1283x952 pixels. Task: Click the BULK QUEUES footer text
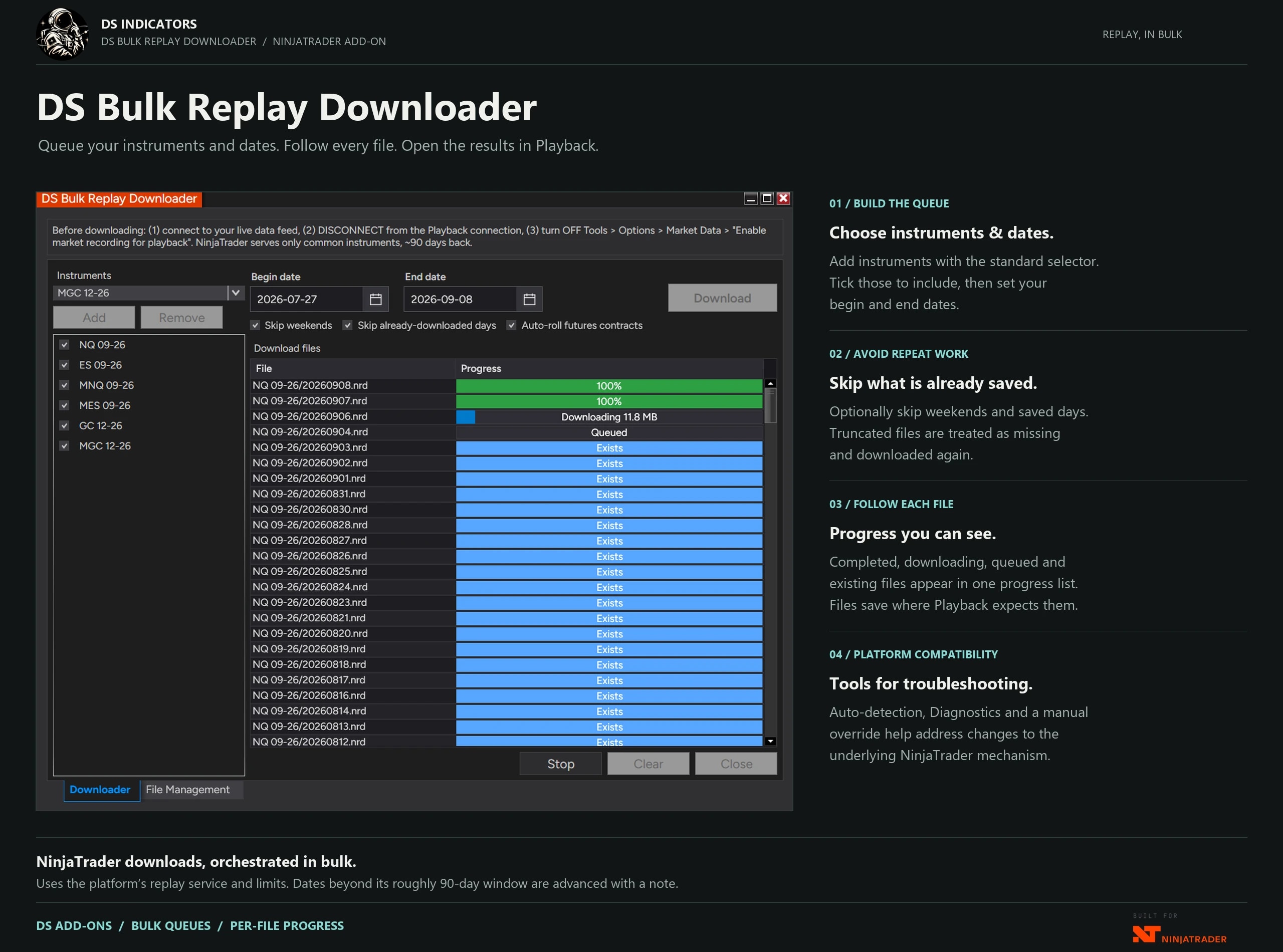click(171, 925)
